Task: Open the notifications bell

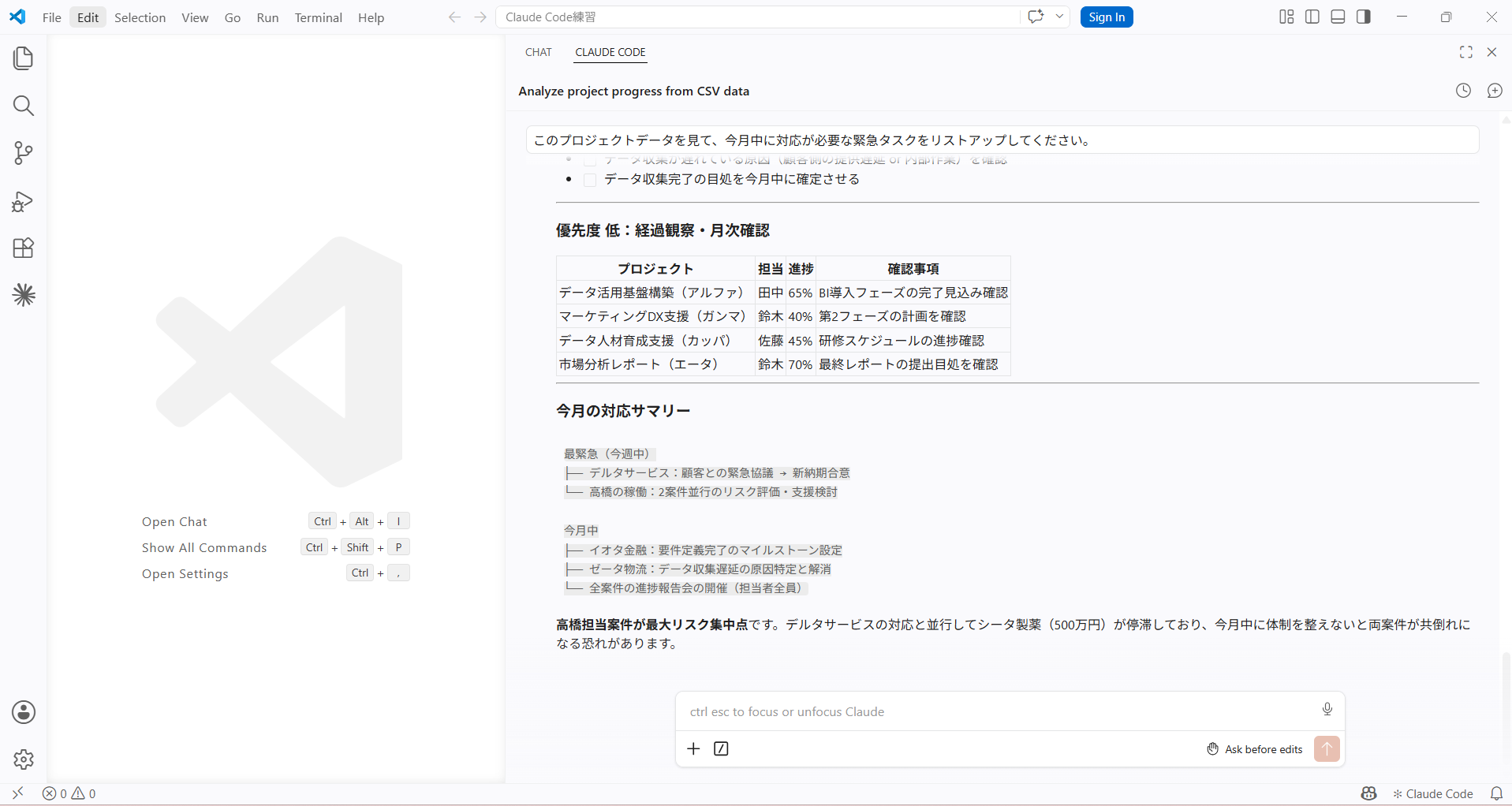Action: [x=1496, y=793]
